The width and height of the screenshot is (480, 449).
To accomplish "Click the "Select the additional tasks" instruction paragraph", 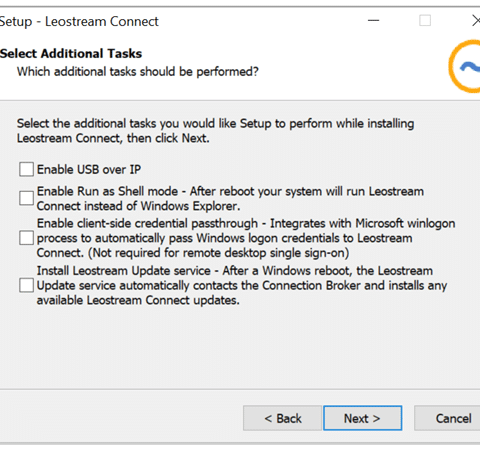I will (215, 131).
